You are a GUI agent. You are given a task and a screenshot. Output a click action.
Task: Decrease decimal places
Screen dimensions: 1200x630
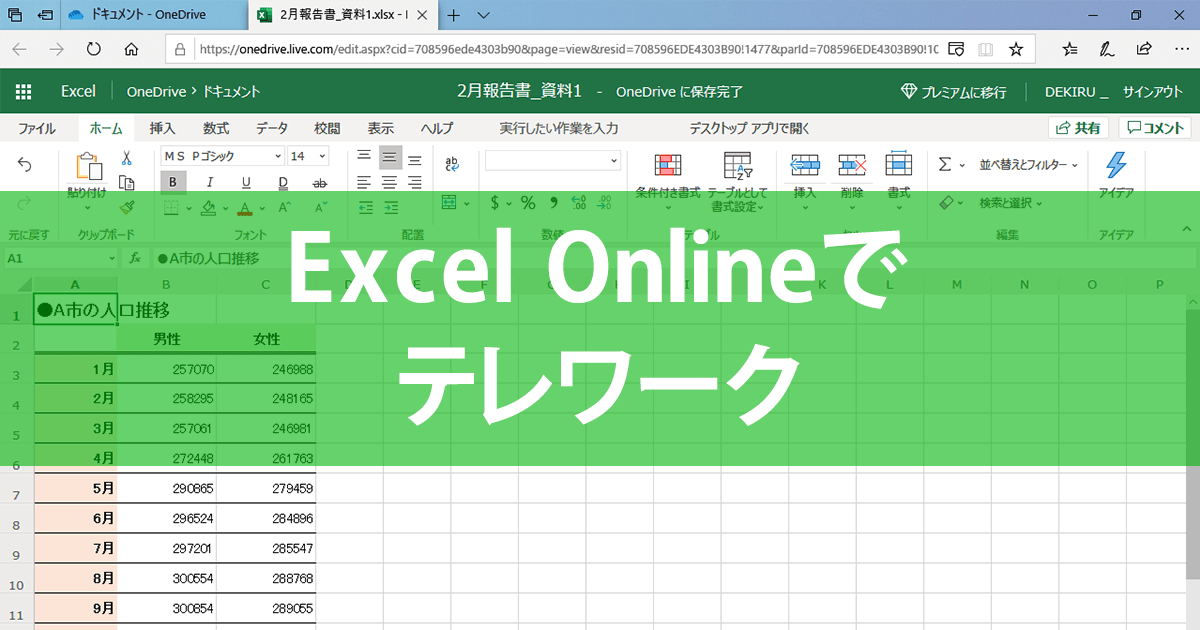point(606,203)
